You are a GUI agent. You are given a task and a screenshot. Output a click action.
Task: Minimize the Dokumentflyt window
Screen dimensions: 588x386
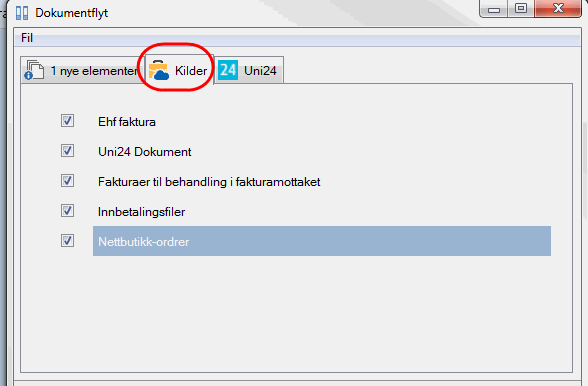[494, 8]
